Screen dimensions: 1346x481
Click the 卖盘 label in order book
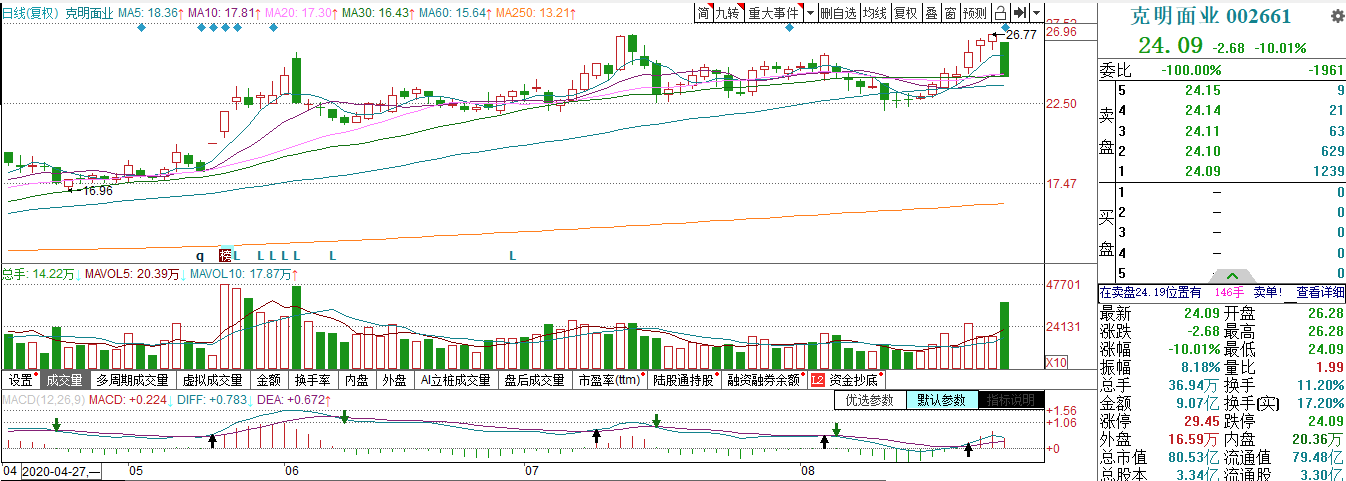(1107, 131)
